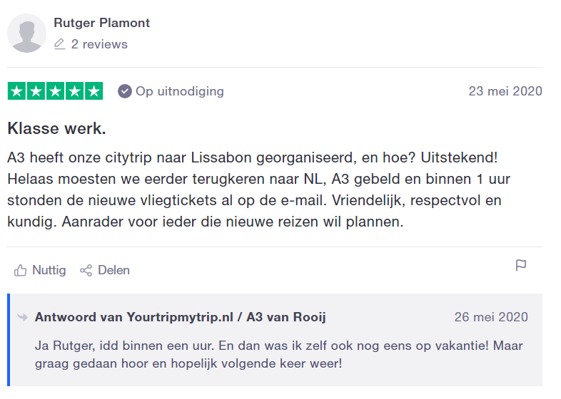This screenshot has width=561, height=399.
Task: Open the 2 reviews link
Action: tap(99, 44)
